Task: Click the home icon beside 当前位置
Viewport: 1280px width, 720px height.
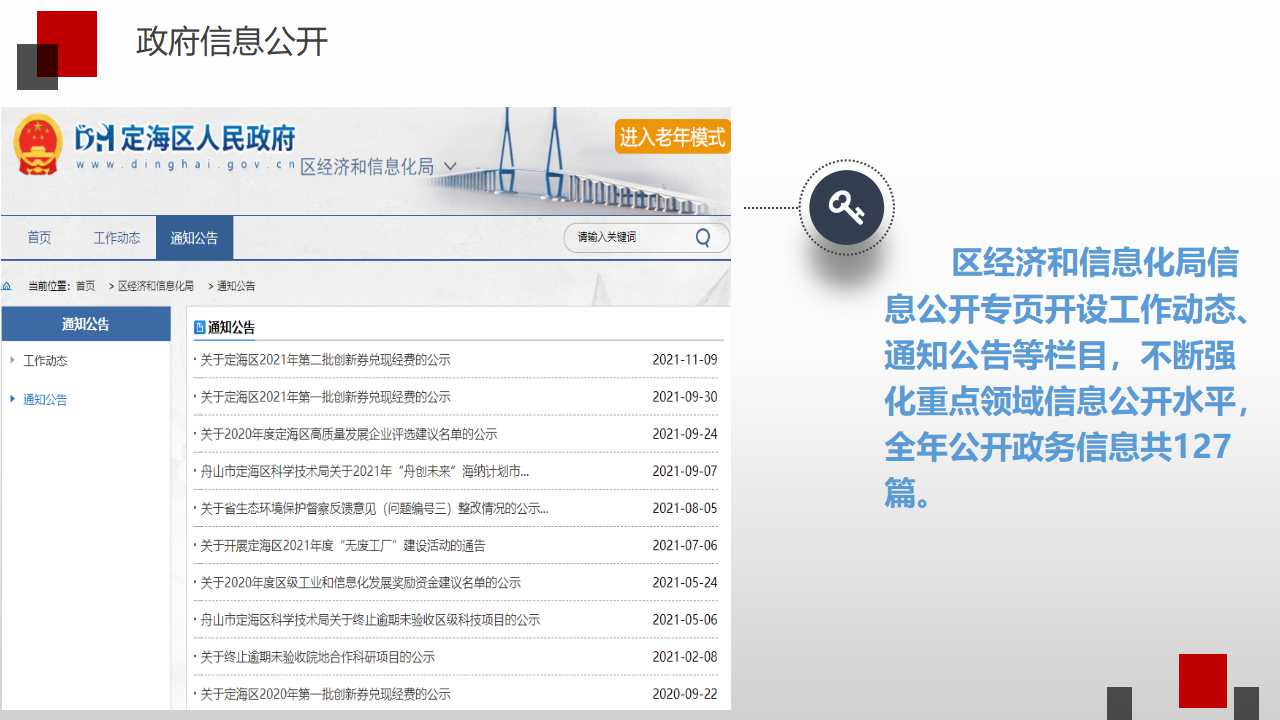Action: (7, 286)
